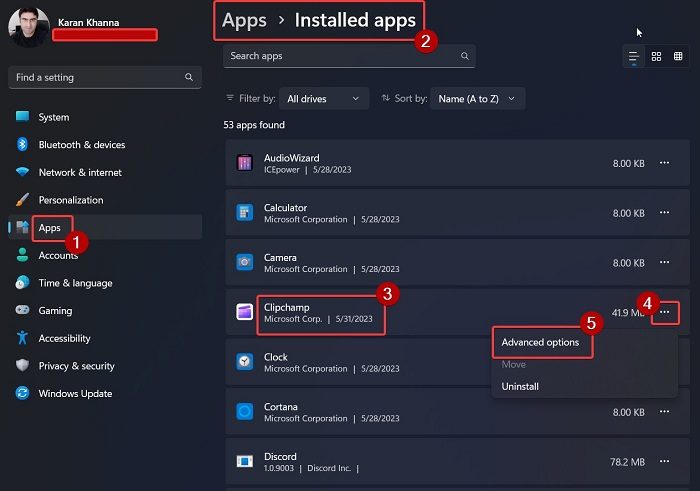Open Windows Update sync icon
The width and height of the screenshot is (700, 491).
tap(22, 393)
